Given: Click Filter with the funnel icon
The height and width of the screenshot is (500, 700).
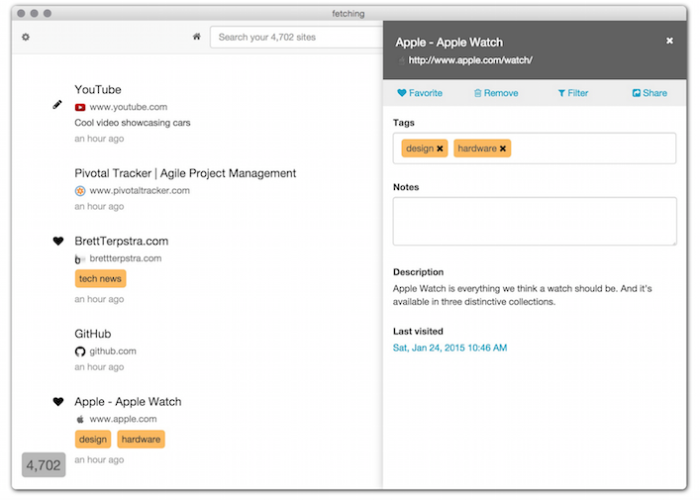Looking at the screenshot, I should [x=573, y=93].
